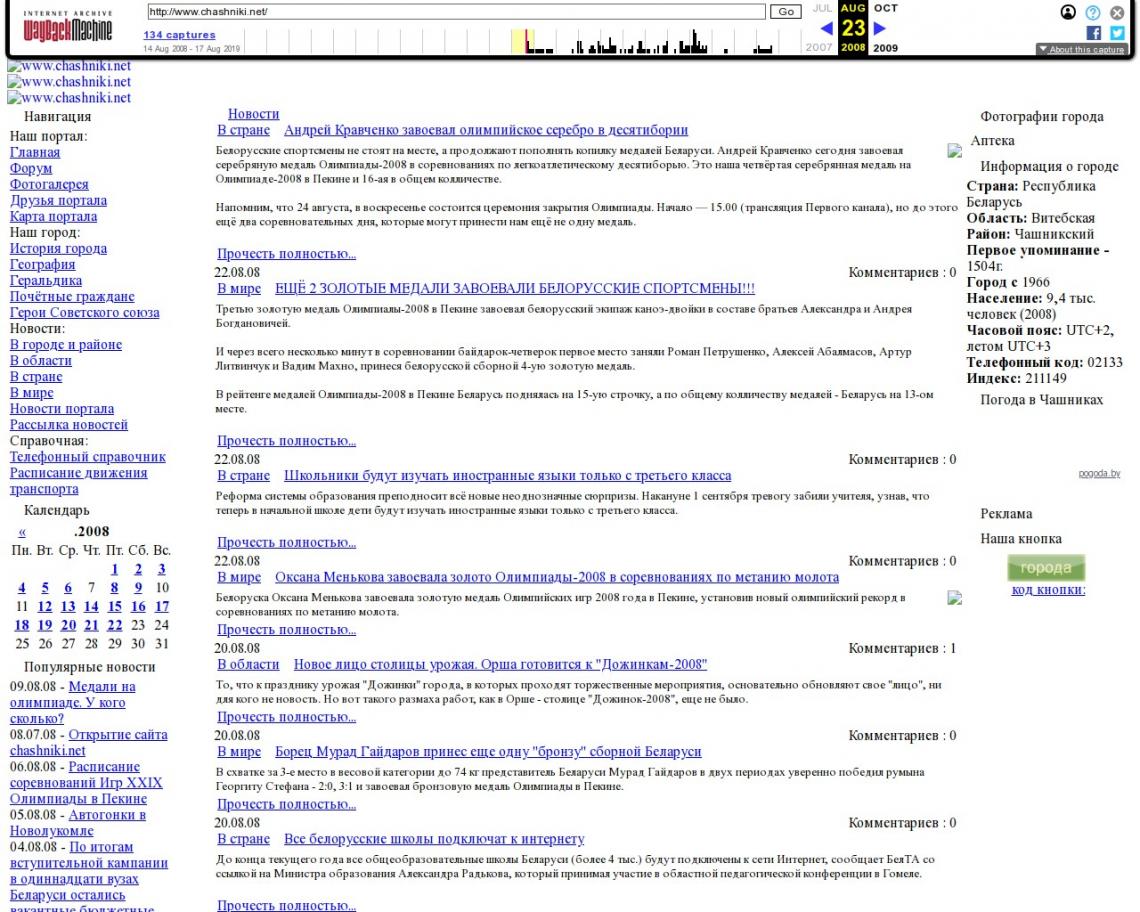Open article 'ЕЩЁ 2 ЗОЛОТЫЕ МЕДАЛИ ЗАВОЕВАЛИ'

pos(515,288)
